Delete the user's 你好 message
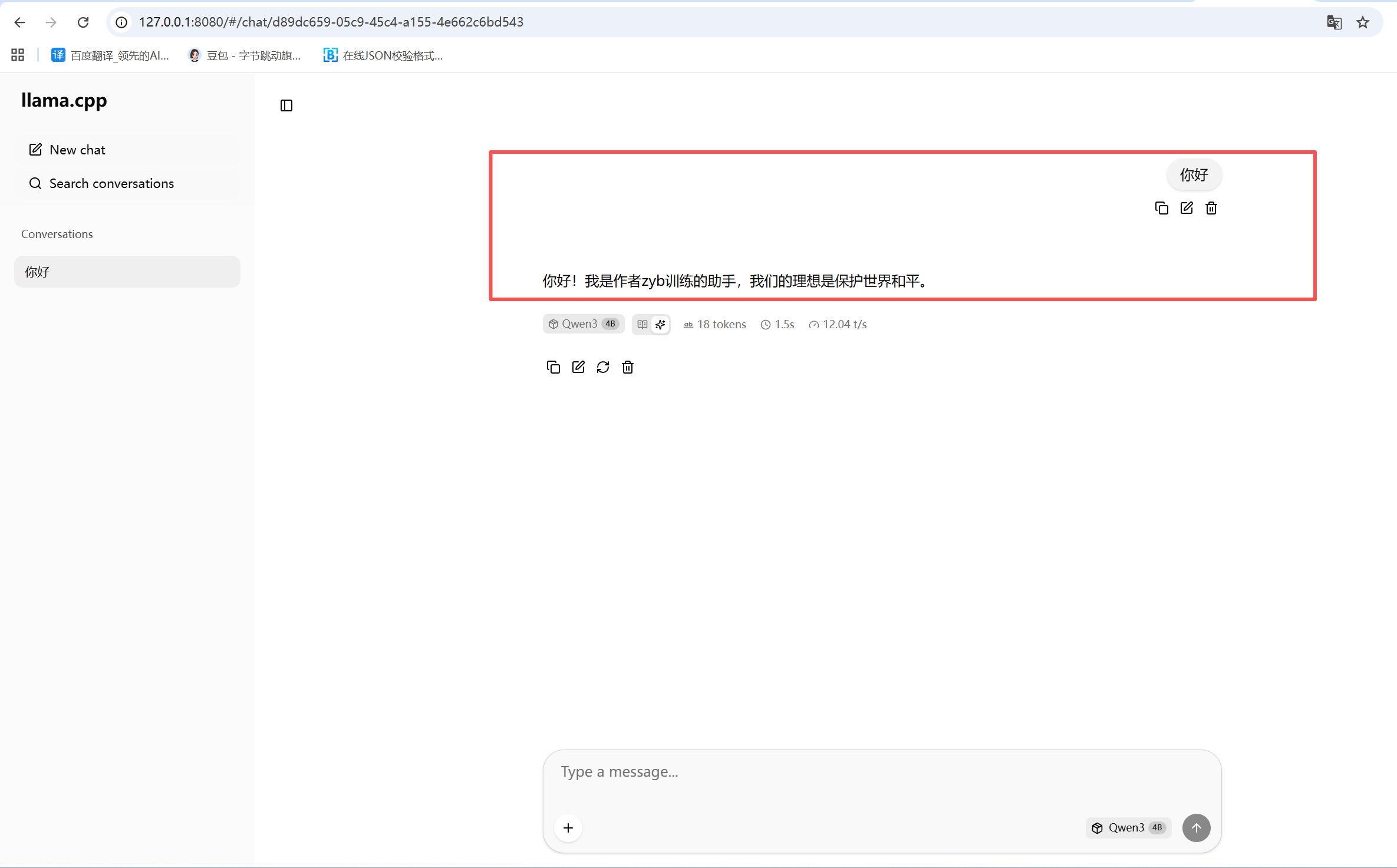1397x868 pixels. (x=1211, y=208)
